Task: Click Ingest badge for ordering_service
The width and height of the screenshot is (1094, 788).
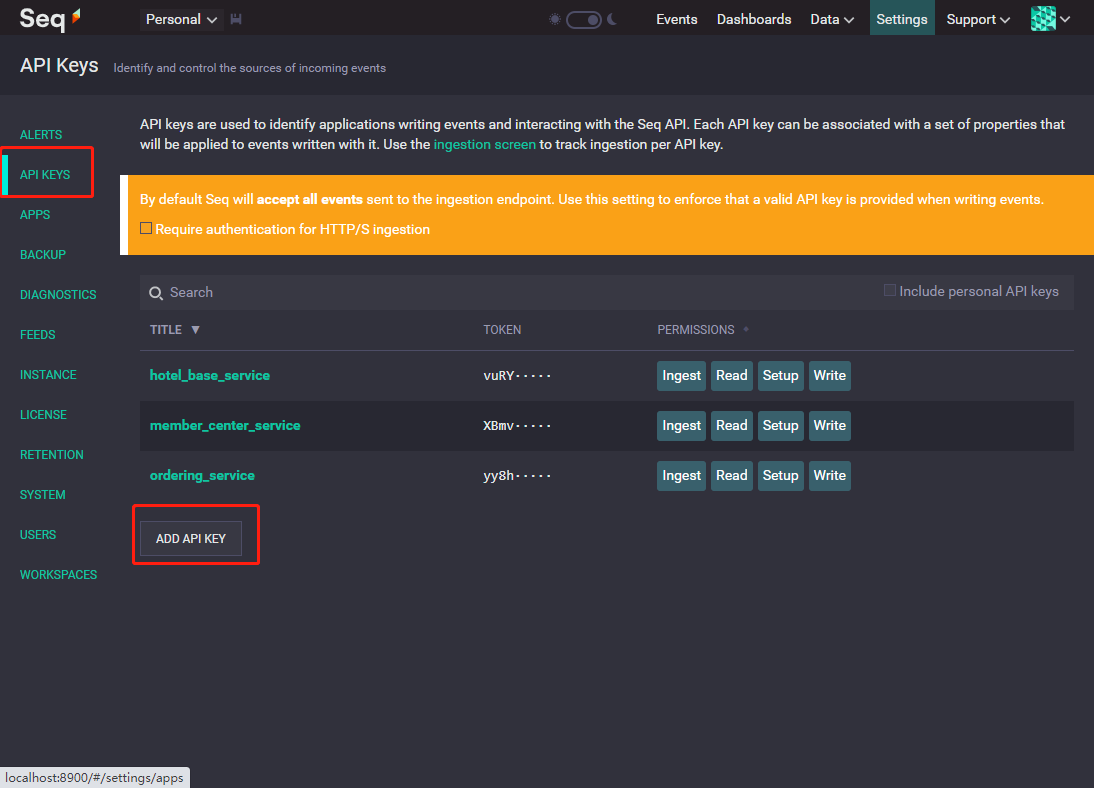Action: 681,475
